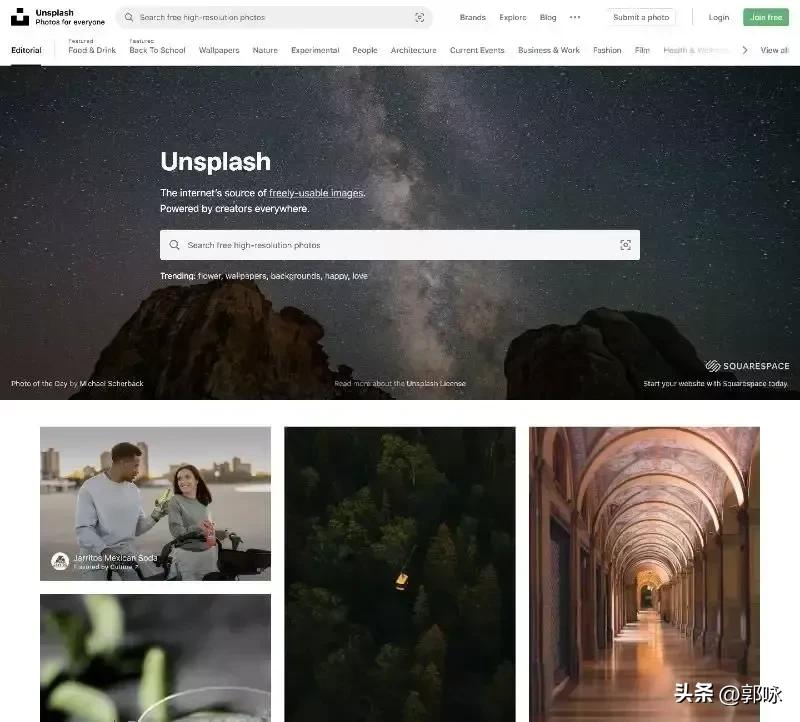Open the Explore menu

tap(513, 17)
